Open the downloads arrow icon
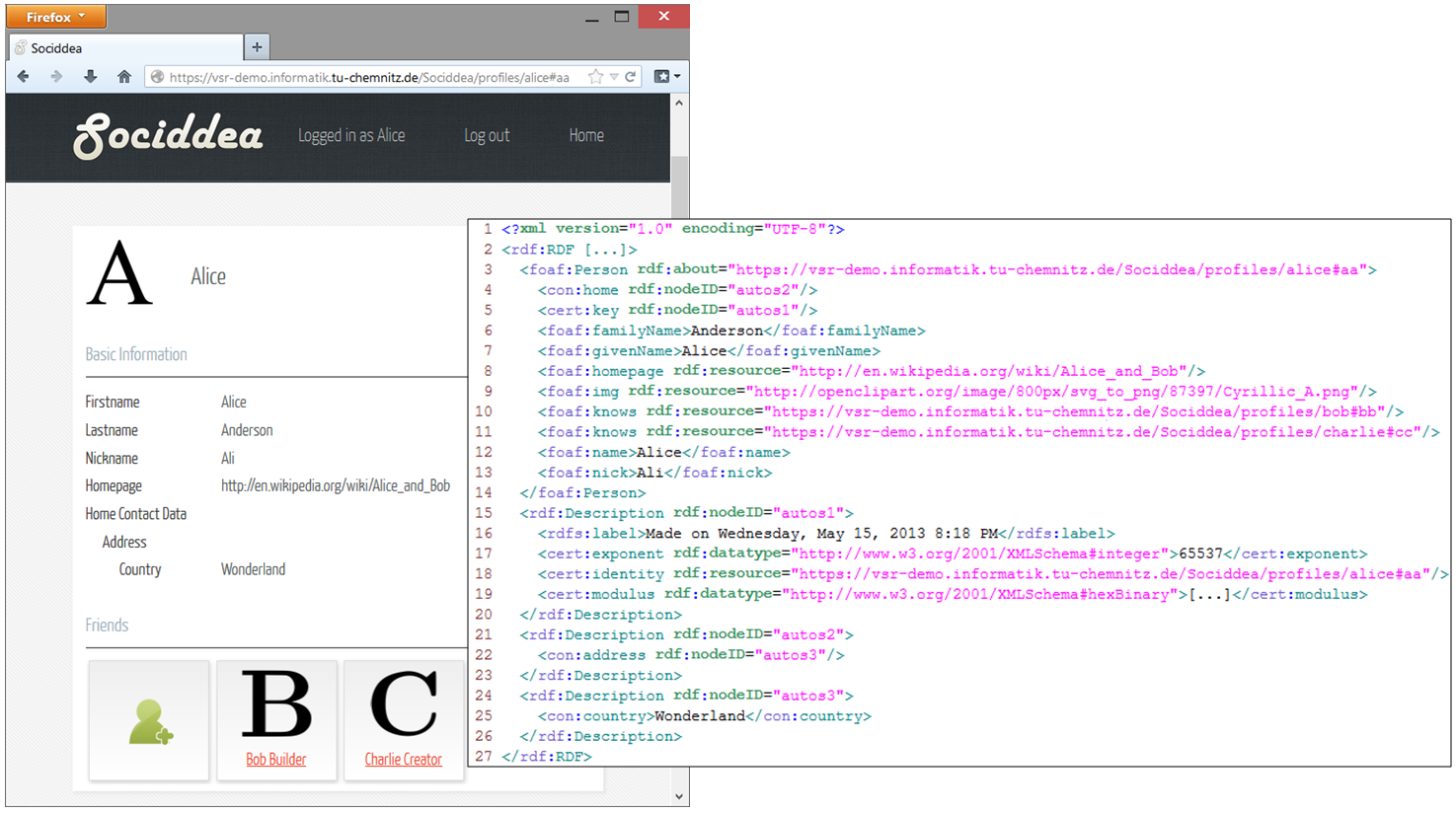Screen dimensions: 1456x813 tap(90, 77)
